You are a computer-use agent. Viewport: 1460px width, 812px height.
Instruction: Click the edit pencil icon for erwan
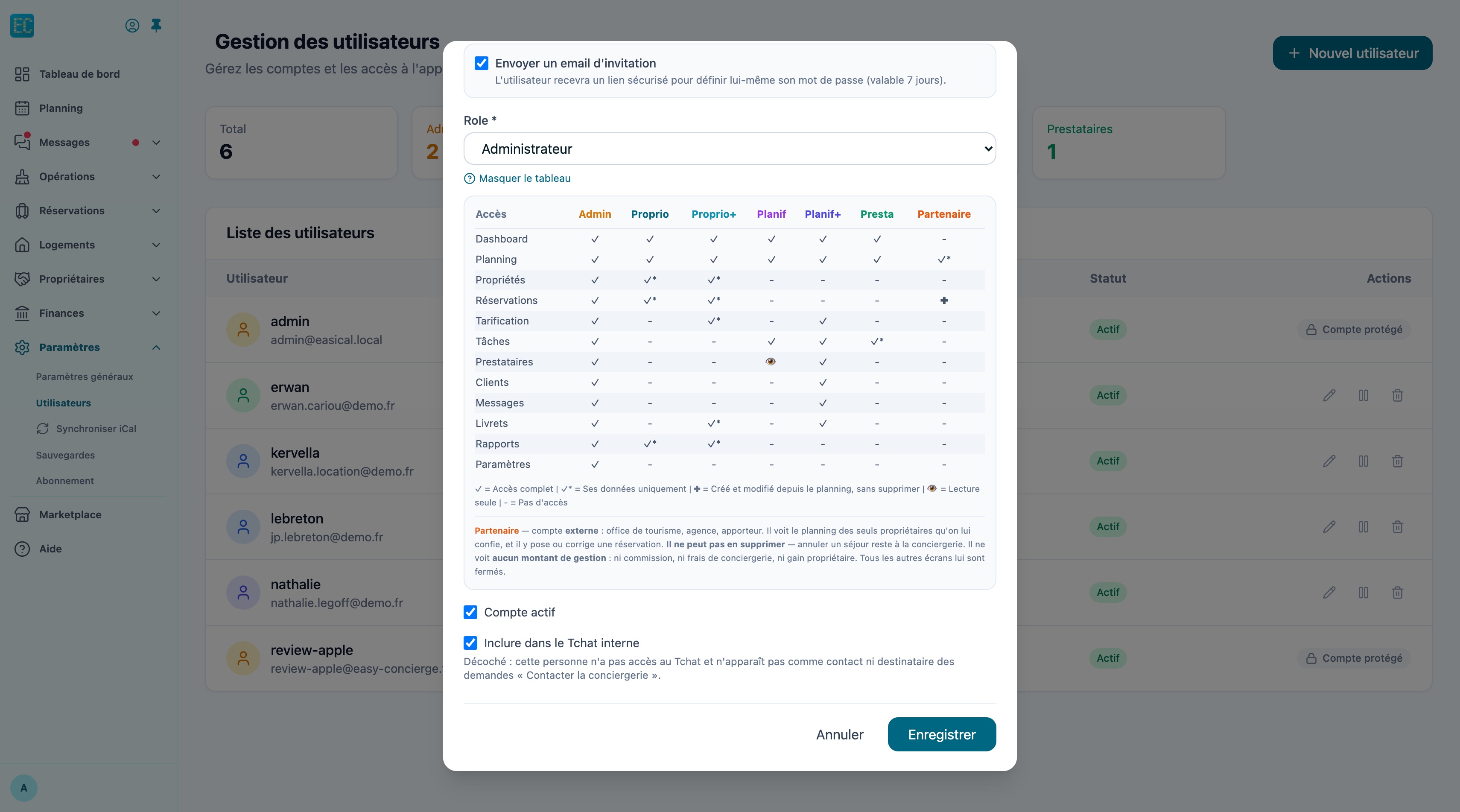point(1329,395)
